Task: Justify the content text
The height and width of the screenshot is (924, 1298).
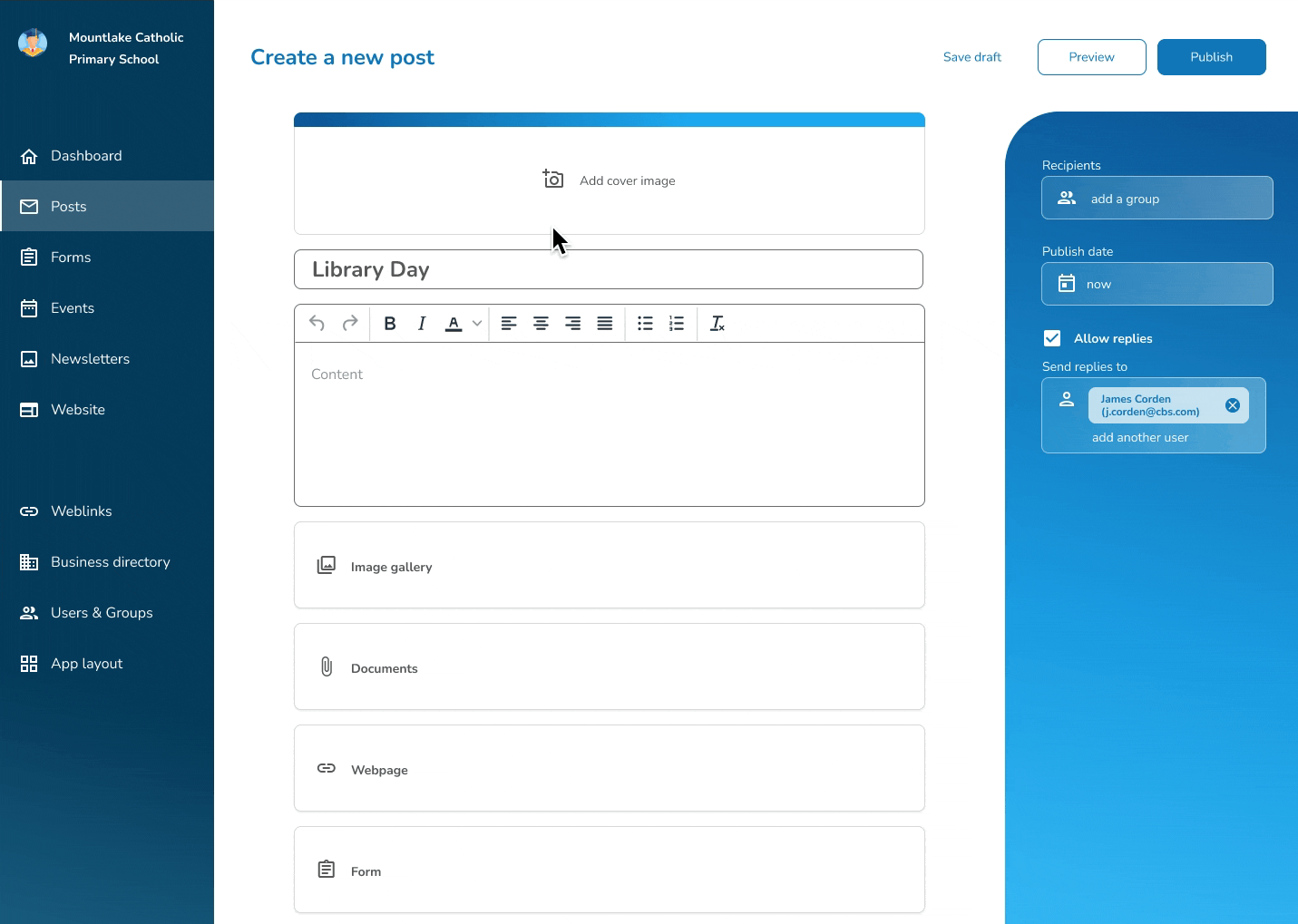Action: pos(605,324)
